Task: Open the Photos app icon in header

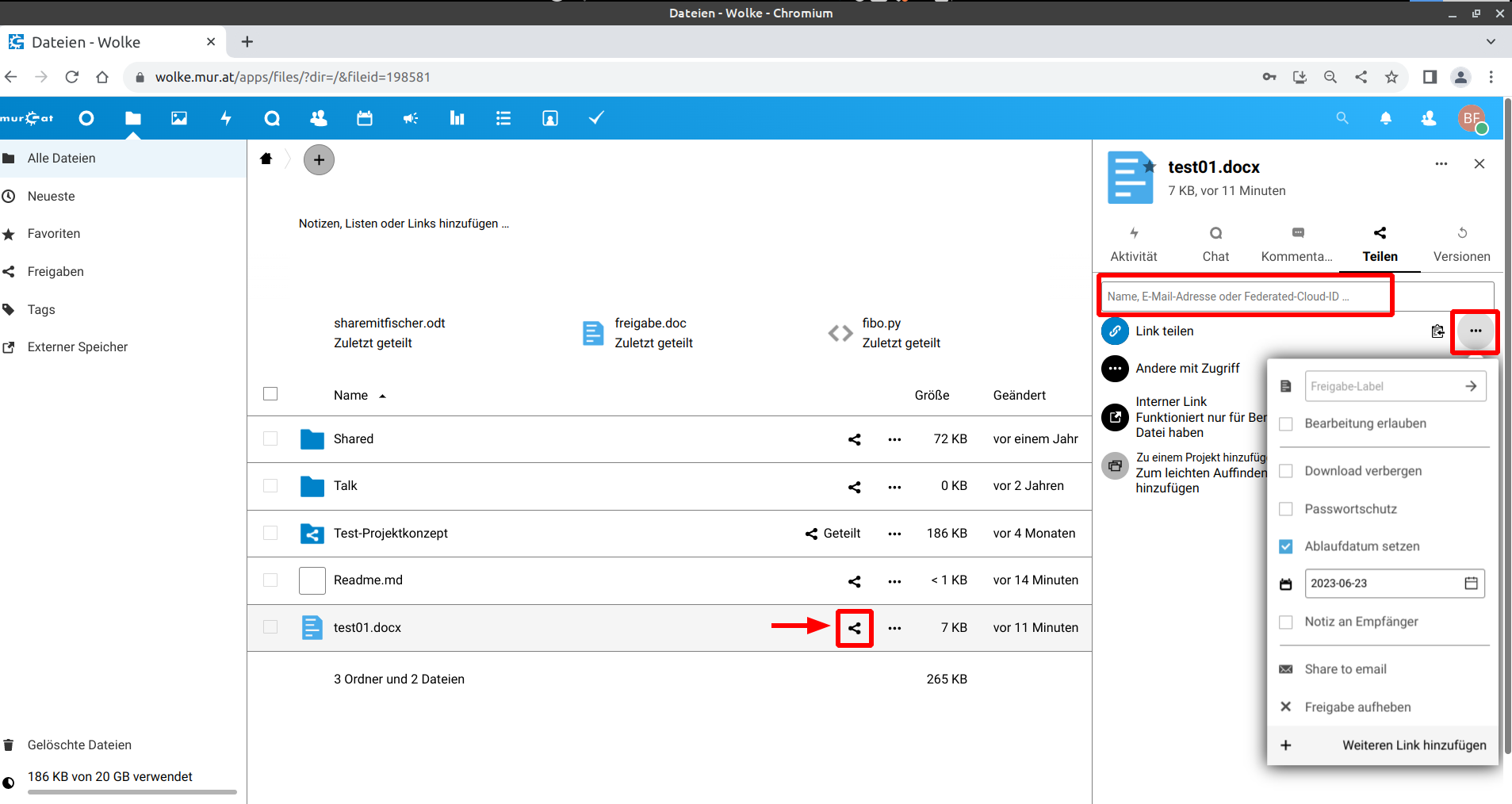Action: pos(179,118)
